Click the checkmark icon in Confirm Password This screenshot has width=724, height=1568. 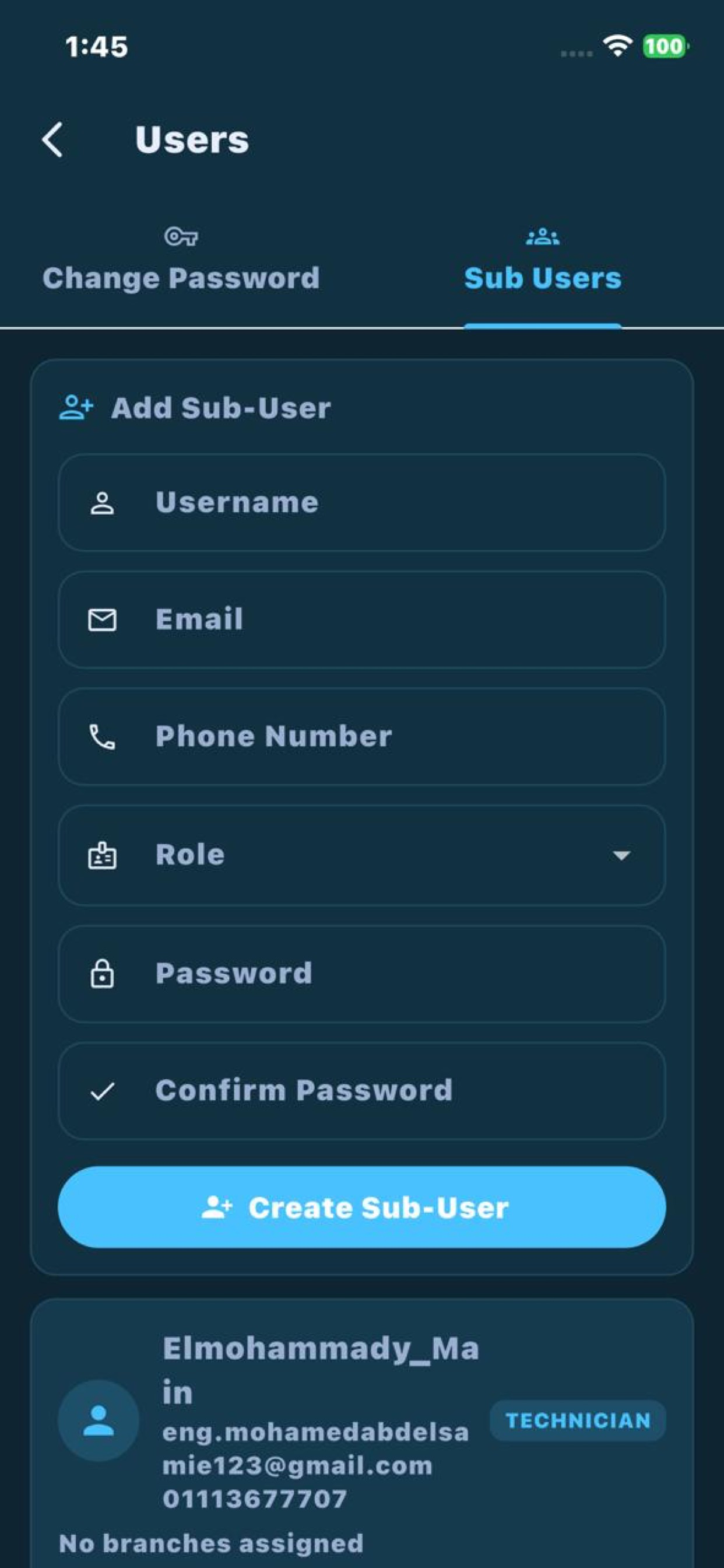102,1091
